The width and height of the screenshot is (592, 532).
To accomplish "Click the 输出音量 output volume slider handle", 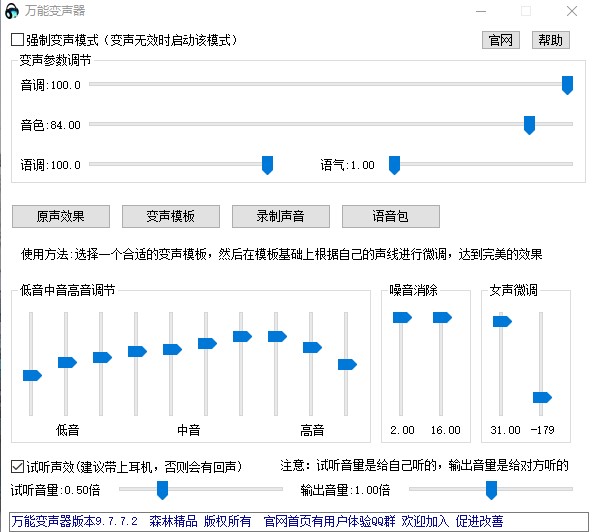I will point(491,490).
